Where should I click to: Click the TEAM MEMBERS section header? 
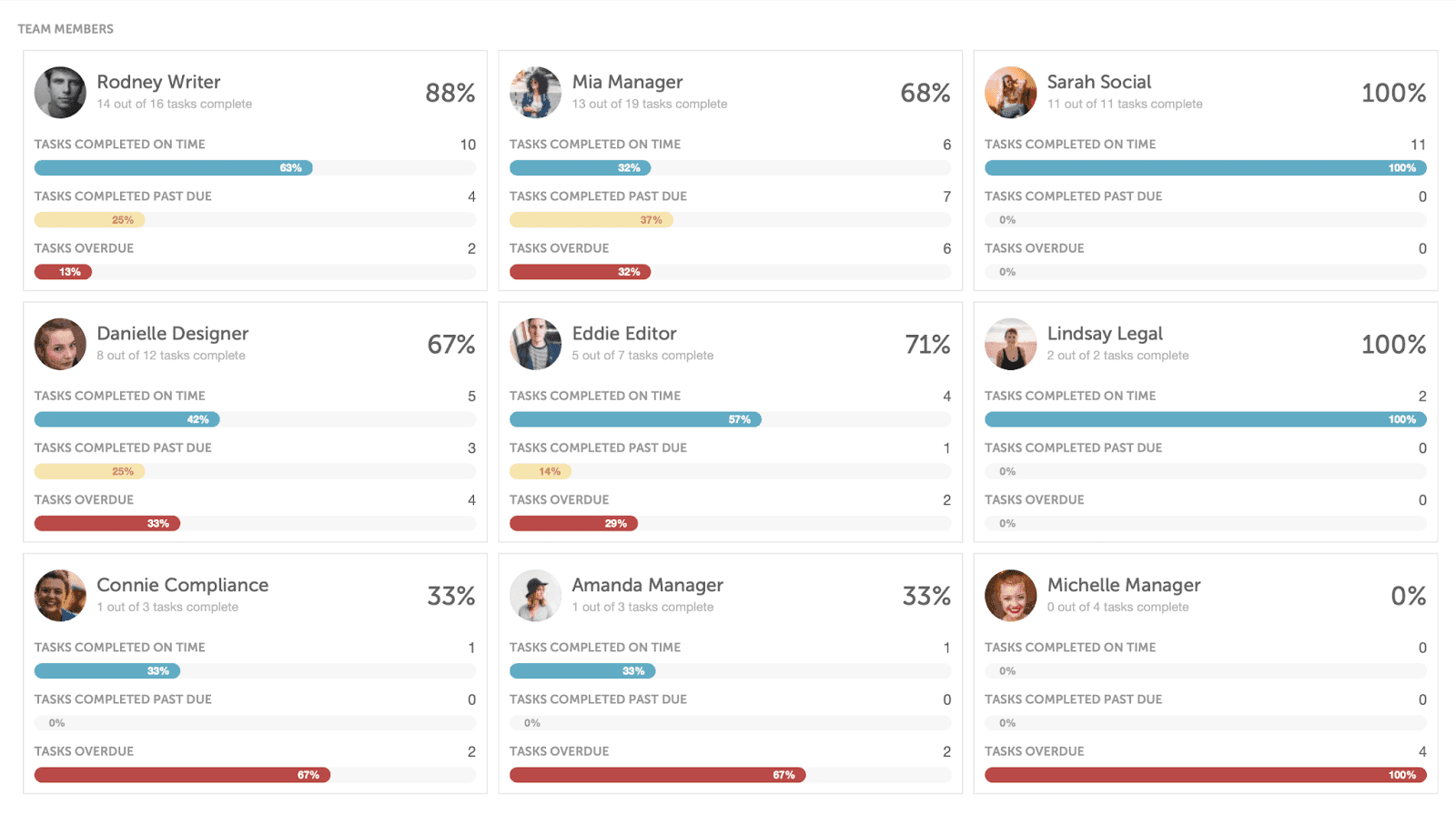point(67,28)
